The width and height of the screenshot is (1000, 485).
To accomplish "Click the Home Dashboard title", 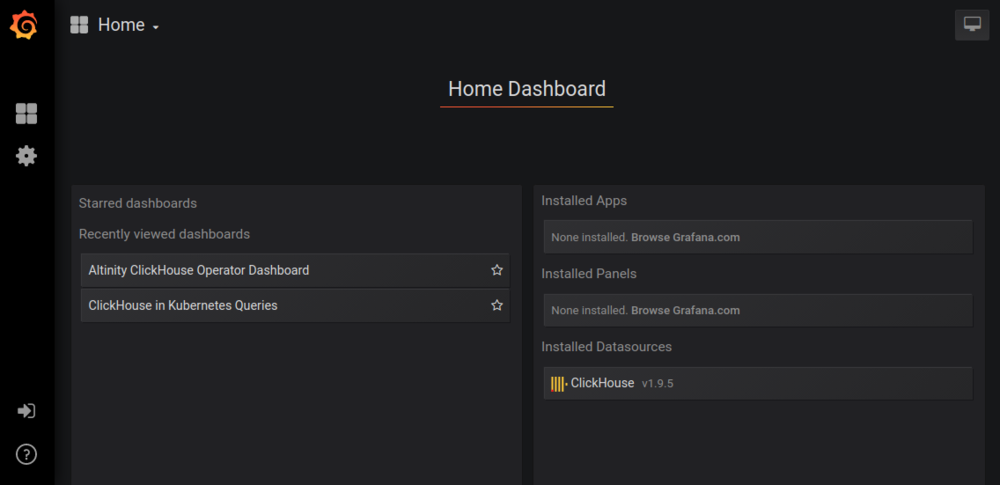I will pyautogui.click(x=526, y=88).
